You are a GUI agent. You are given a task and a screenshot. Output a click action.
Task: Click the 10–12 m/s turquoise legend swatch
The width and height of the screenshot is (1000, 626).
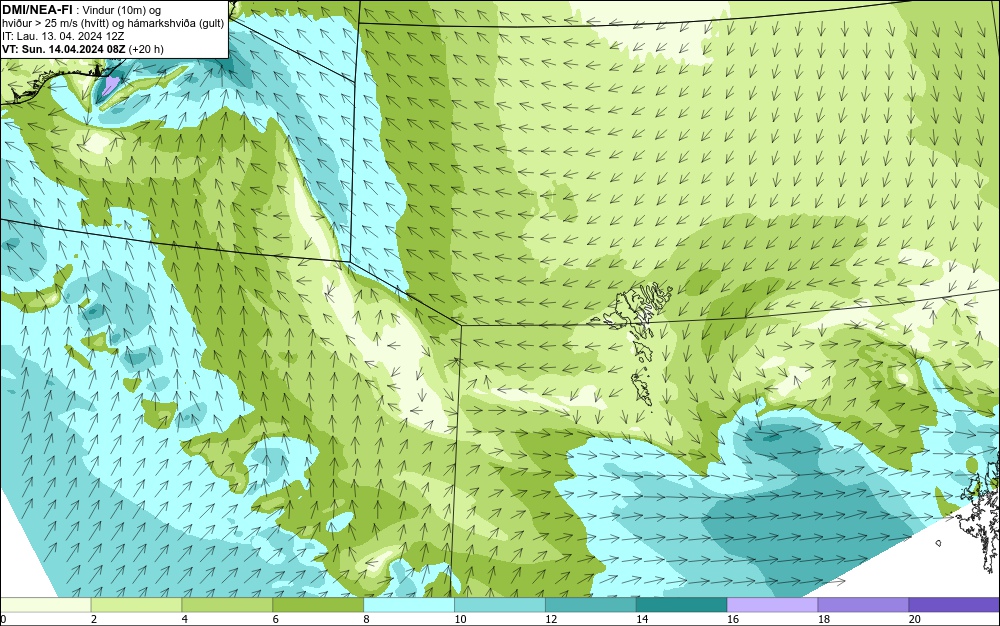500,604
